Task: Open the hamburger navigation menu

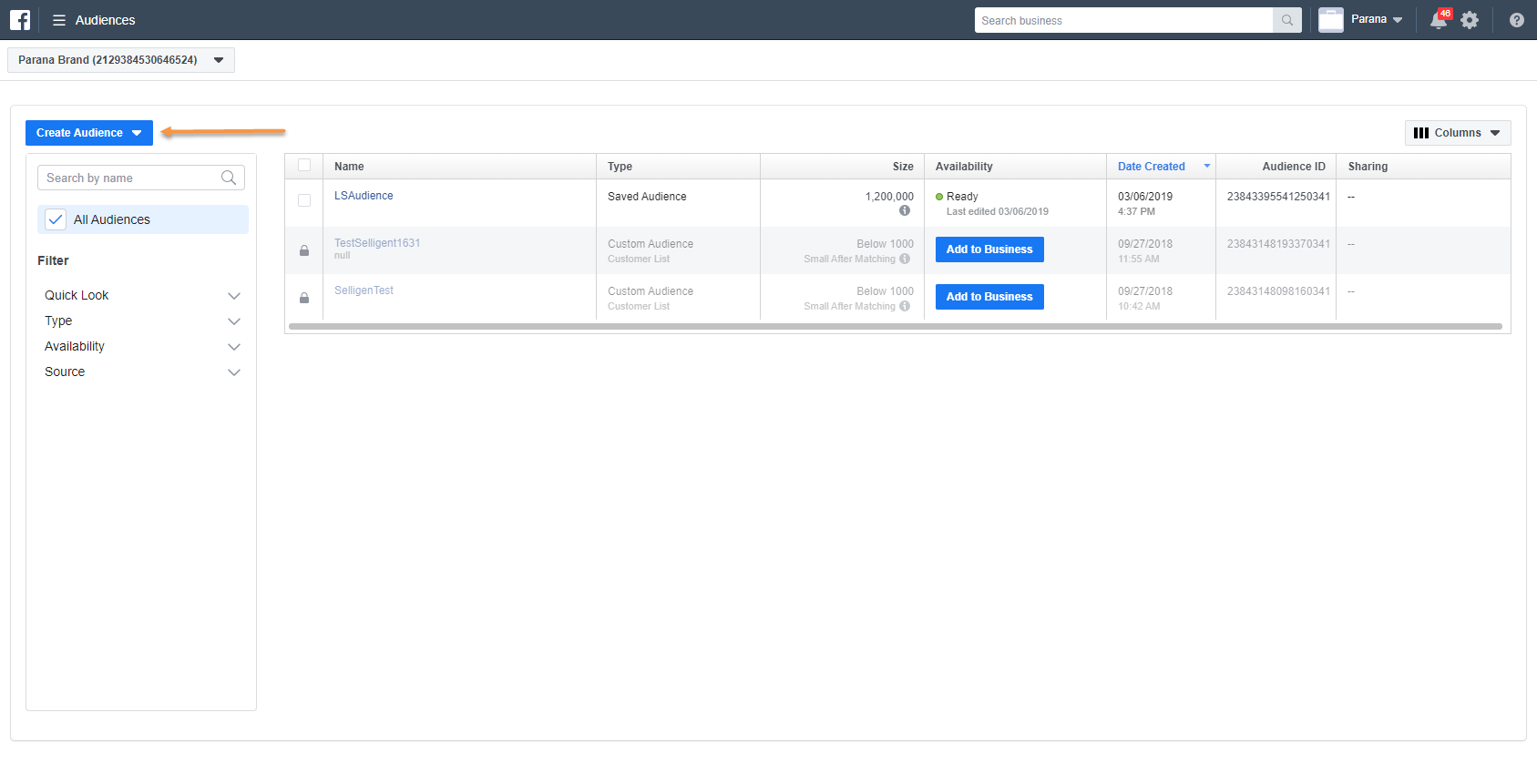Action: [59, 20]
